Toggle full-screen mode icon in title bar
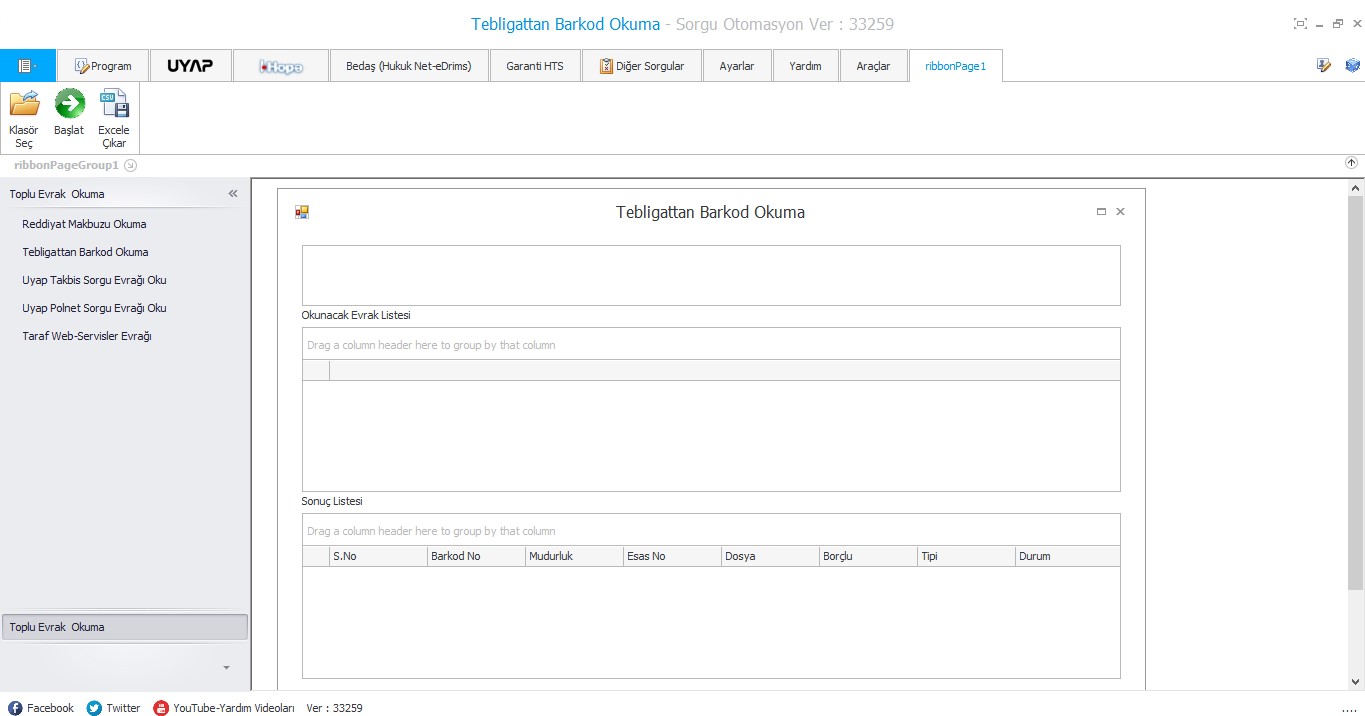Image resolution: width=1365 pixels, height=716 pixels. 1300,24
